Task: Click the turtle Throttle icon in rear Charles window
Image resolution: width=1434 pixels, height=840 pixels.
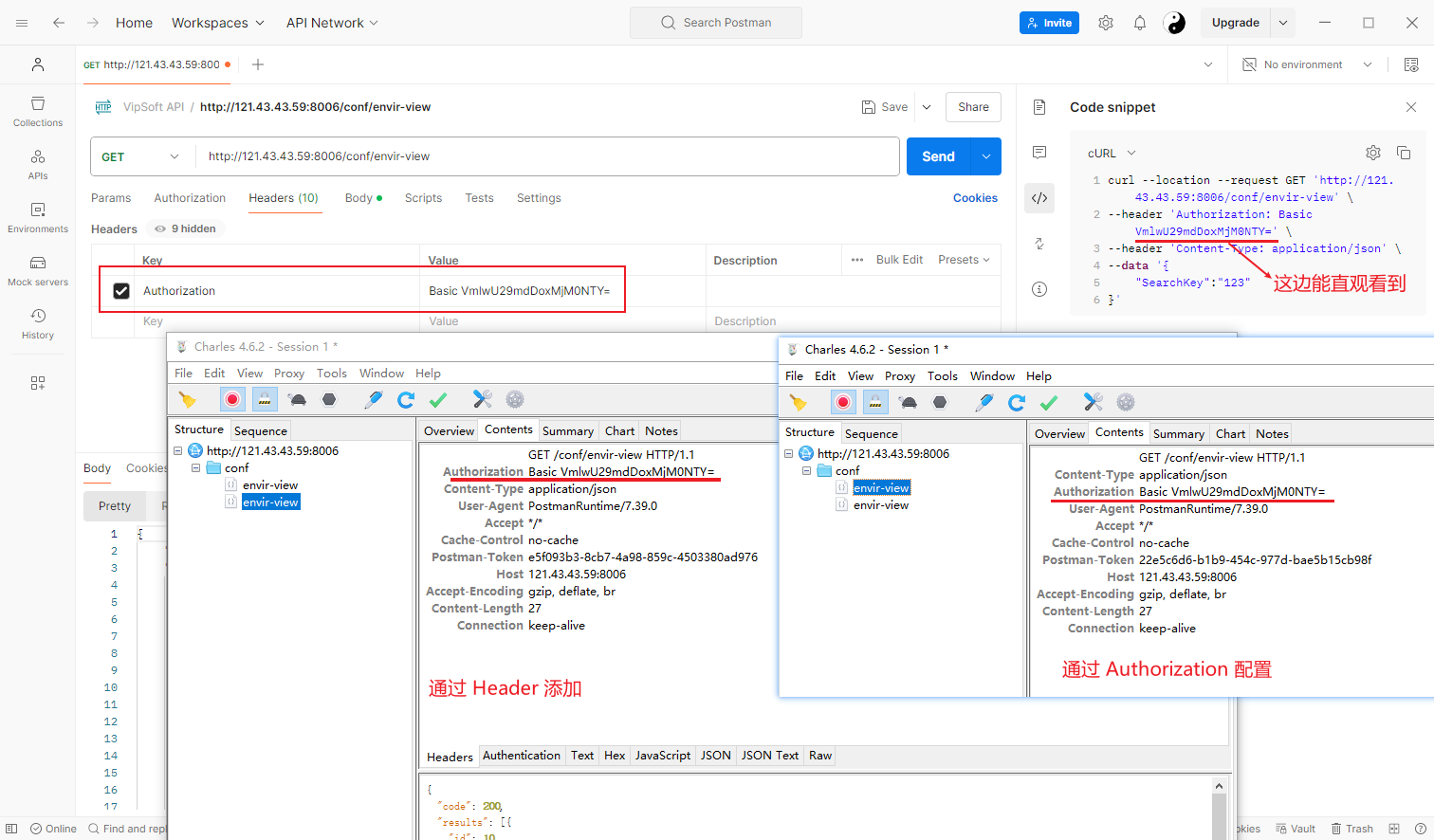Action: coord(298,399)
